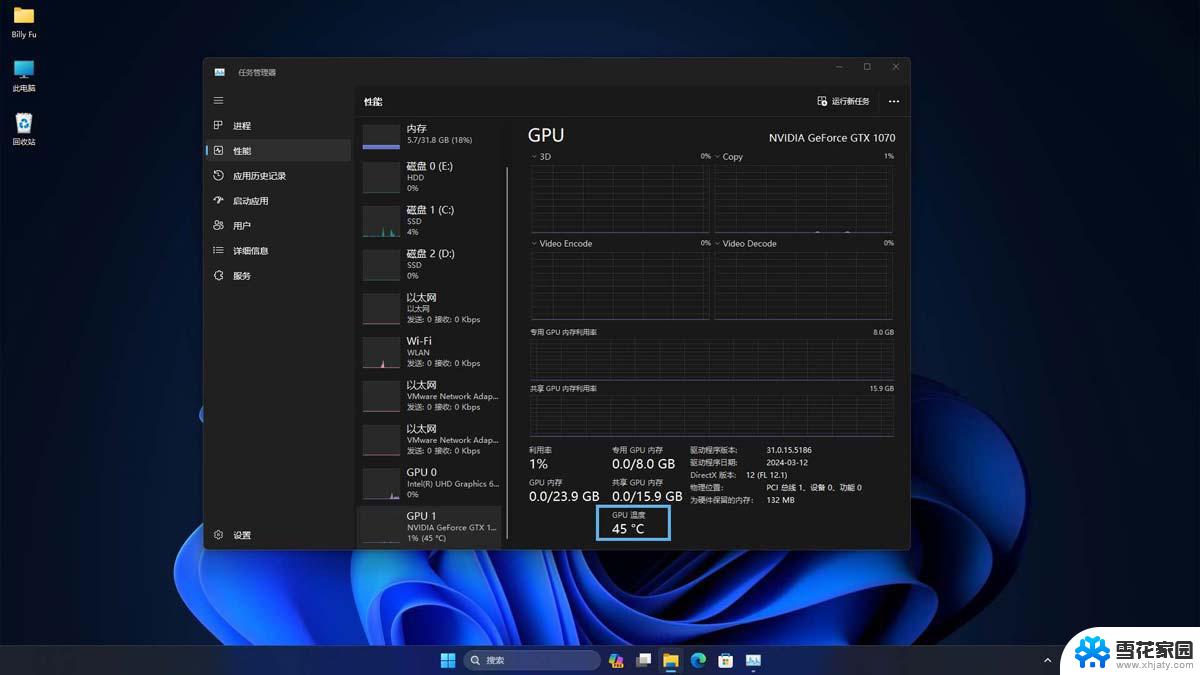Open 回收站 (Recycle Bin) desktop icon

point(24,130)
